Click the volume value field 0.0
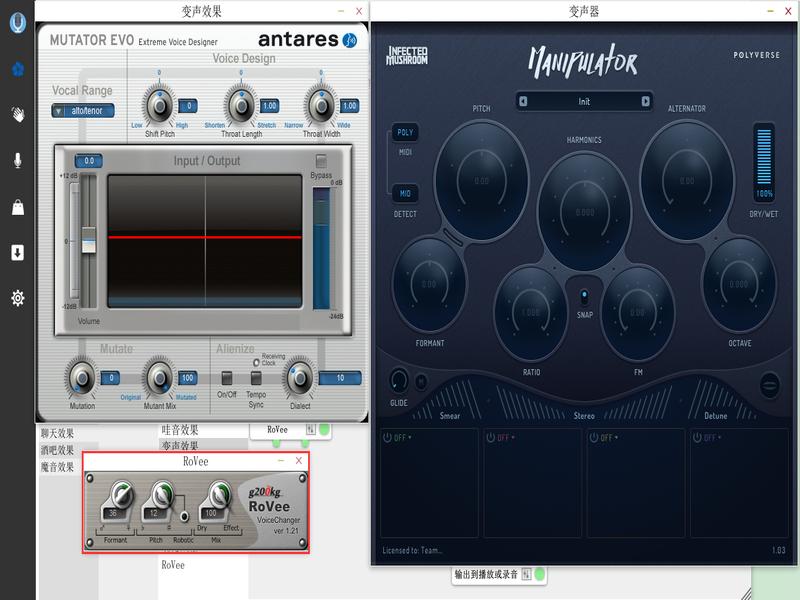Screen dimensions: 800x600 [x=89, y=161]
